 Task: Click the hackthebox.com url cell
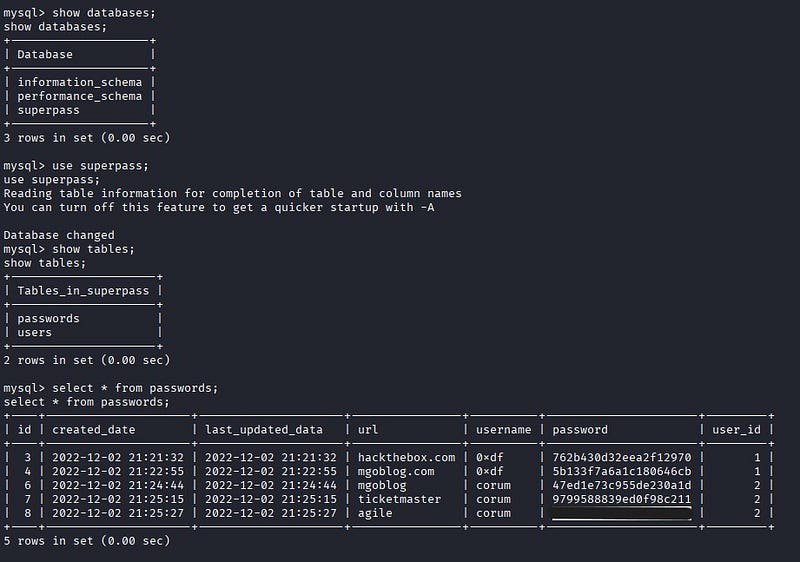click(x=406, y=458)
